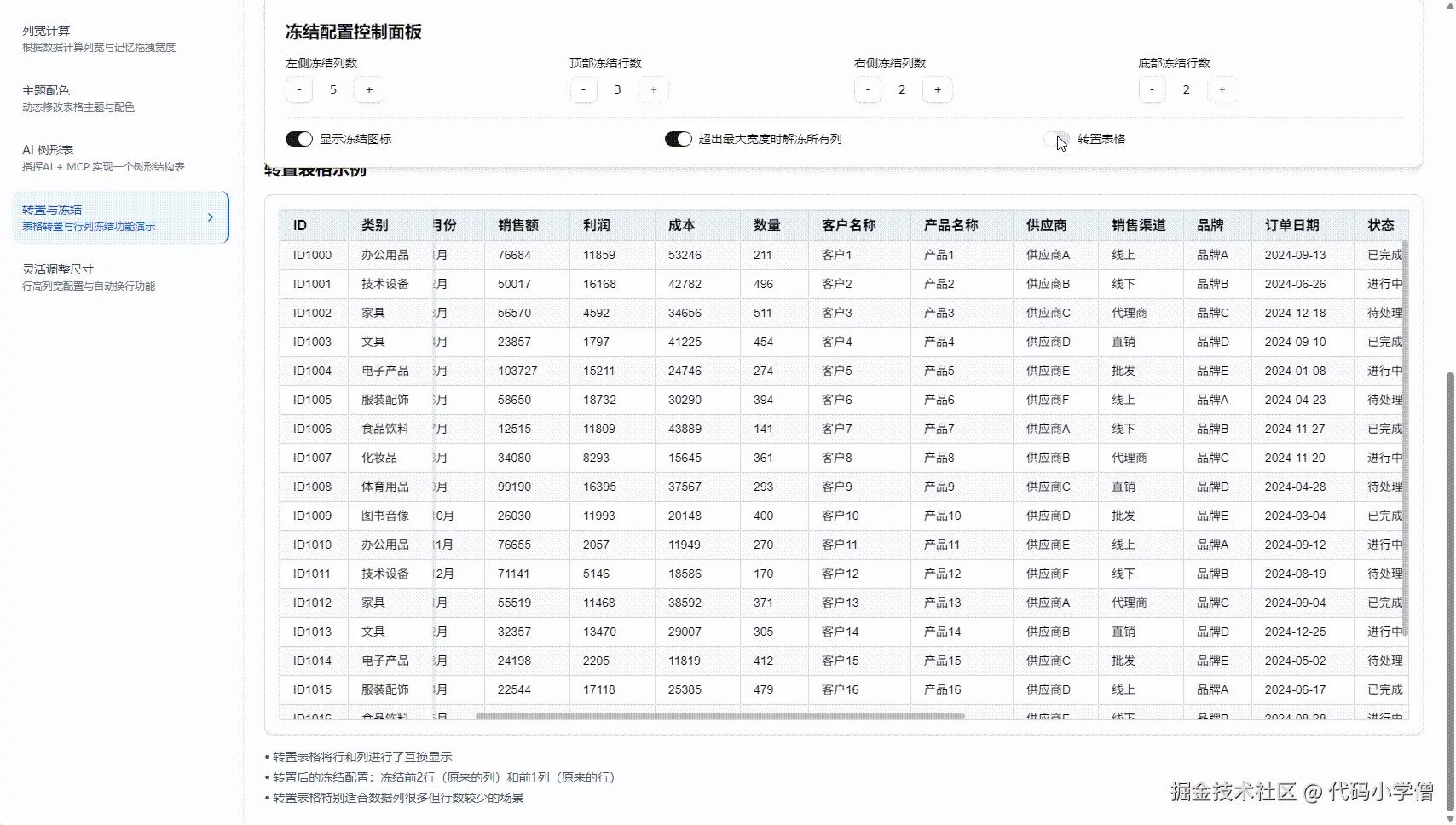The height and width of the screenshot is (825, 1456).
Task: Click customer cell 客户10
Action: tap(859, 516)
